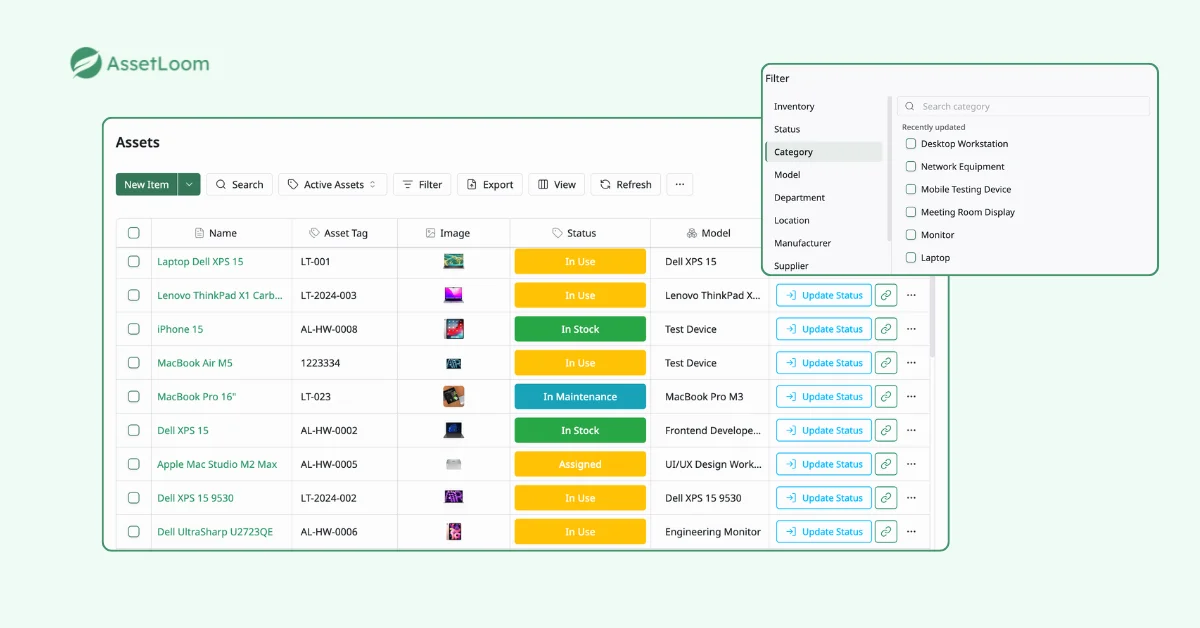The width and height of the screenshot is (1200, 628).
Task: Click the link icon in Dell UltraSharp row
Action: point(886,532)
